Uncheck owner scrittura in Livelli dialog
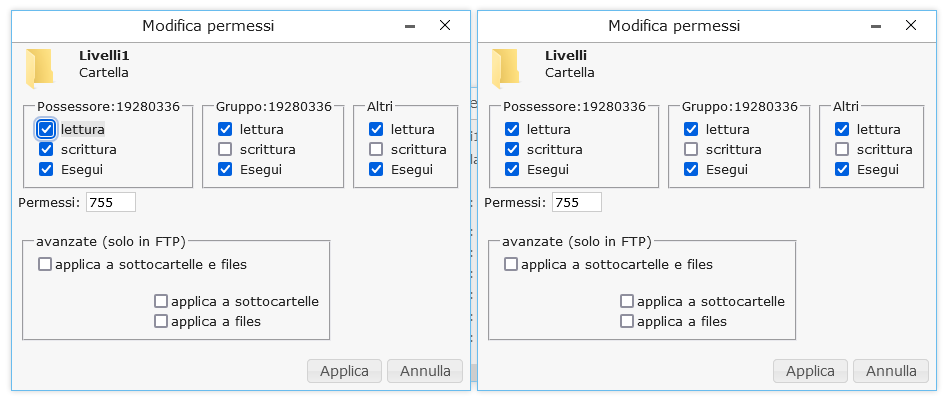Image resolution: width=945 pixels, height=398 pixels. [512, 149]
